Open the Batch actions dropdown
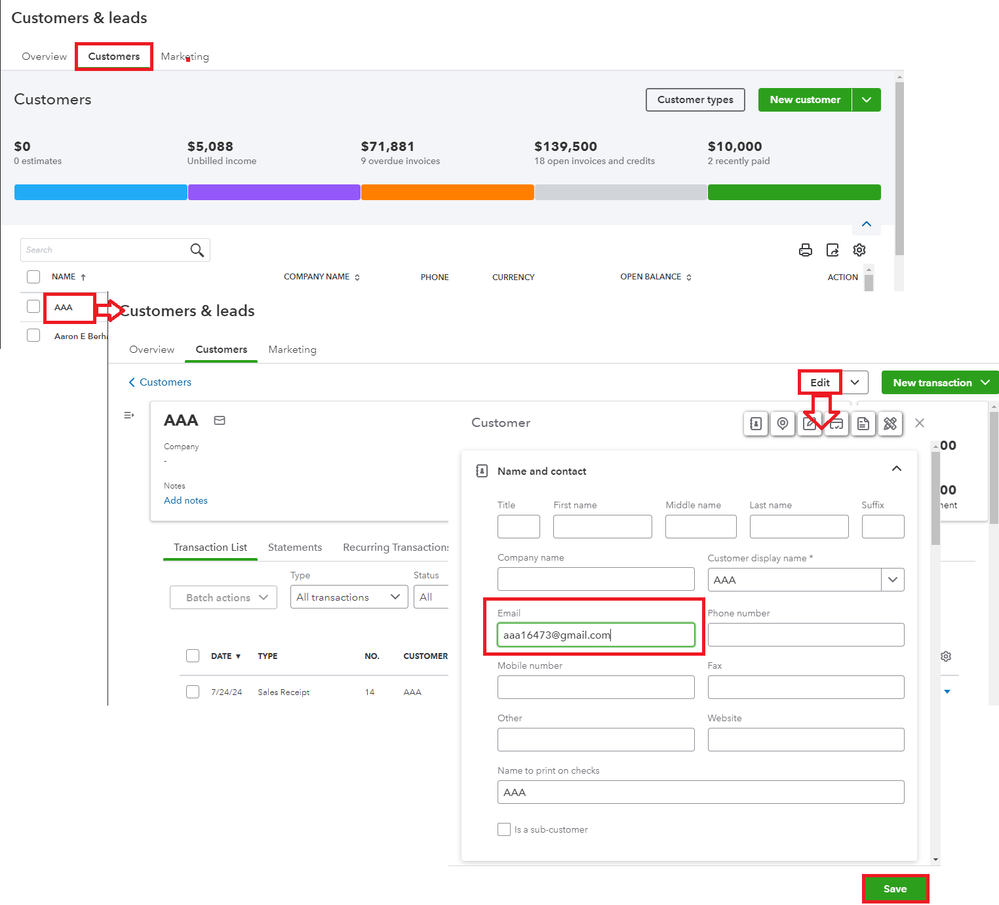999x905 pixels. [x=224, y=598]
